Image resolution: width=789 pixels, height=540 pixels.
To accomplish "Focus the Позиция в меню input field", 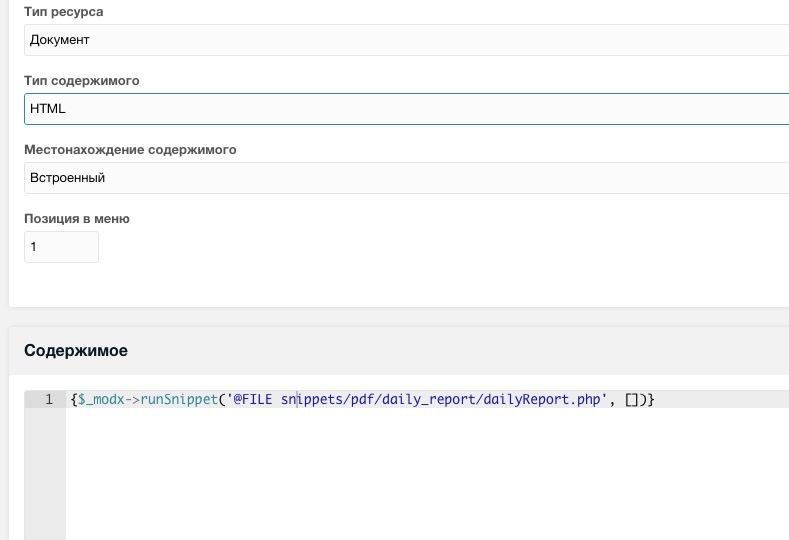I will tap(61, 247).
